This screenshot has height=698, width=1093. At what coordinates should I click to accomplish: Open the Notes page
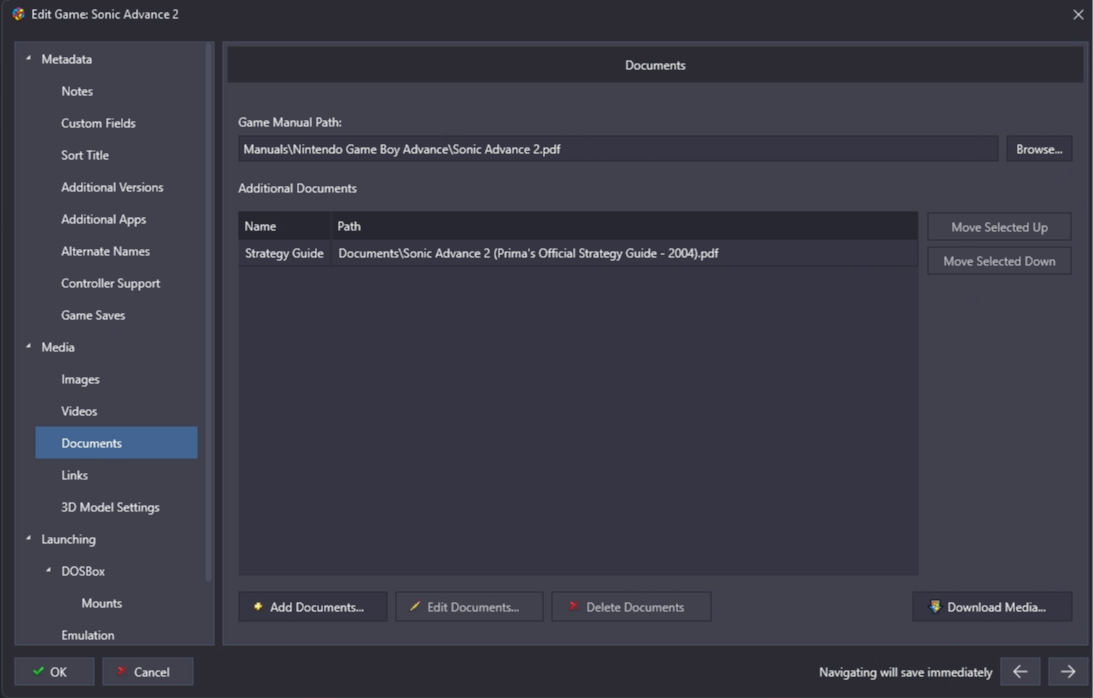pos(77,91)
